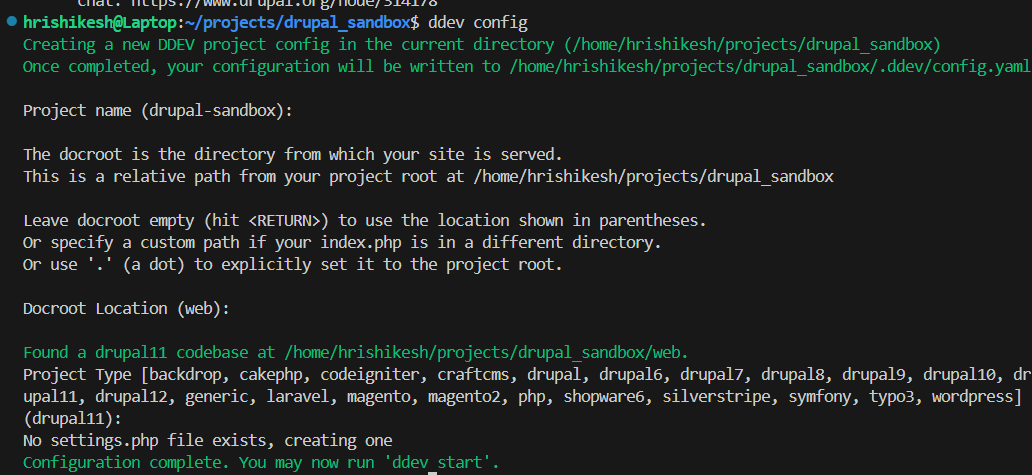This screenshot has height=475, width=1032.
Task: Click the 'Found a drupal11 codebase' line
Action: pyautogui.click(x=355, y=352)
